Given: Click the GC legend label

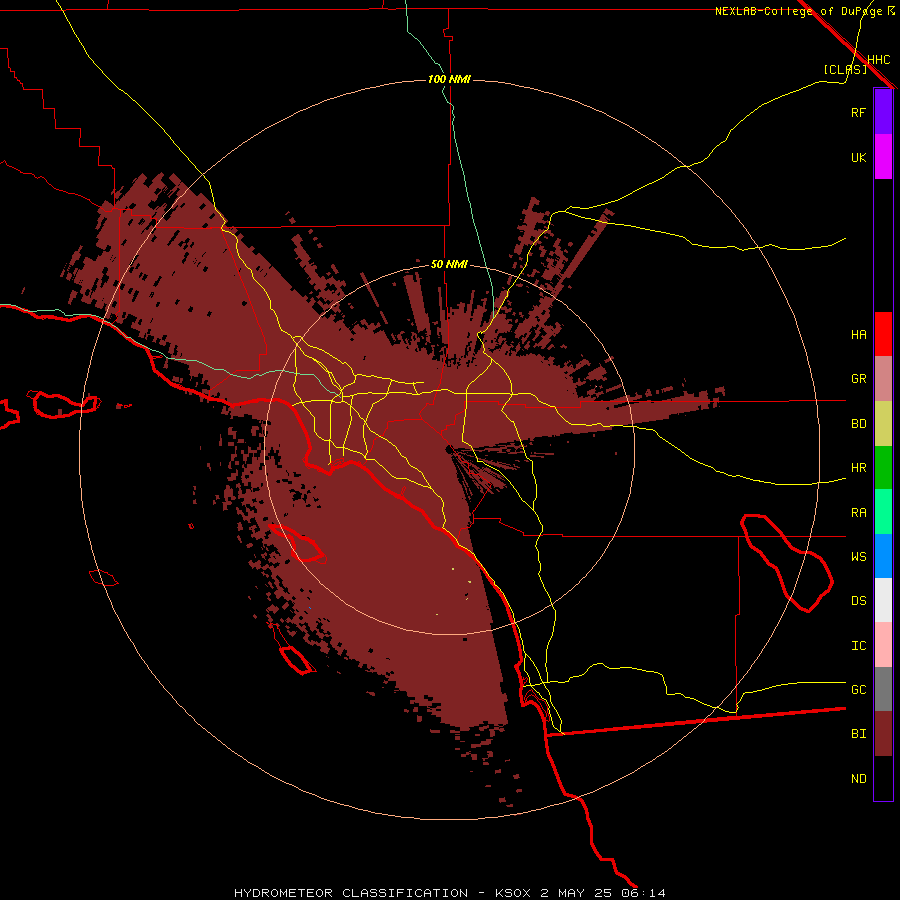Looking at the screenshot, I should pyautogui.click(x=859, y=690).
